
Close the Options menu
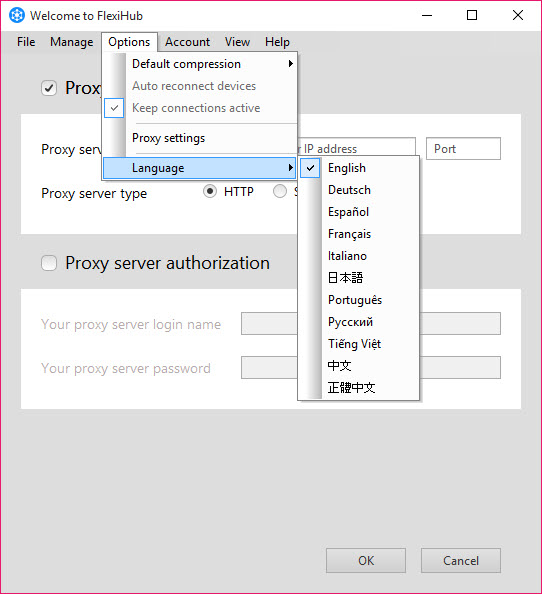129,42
